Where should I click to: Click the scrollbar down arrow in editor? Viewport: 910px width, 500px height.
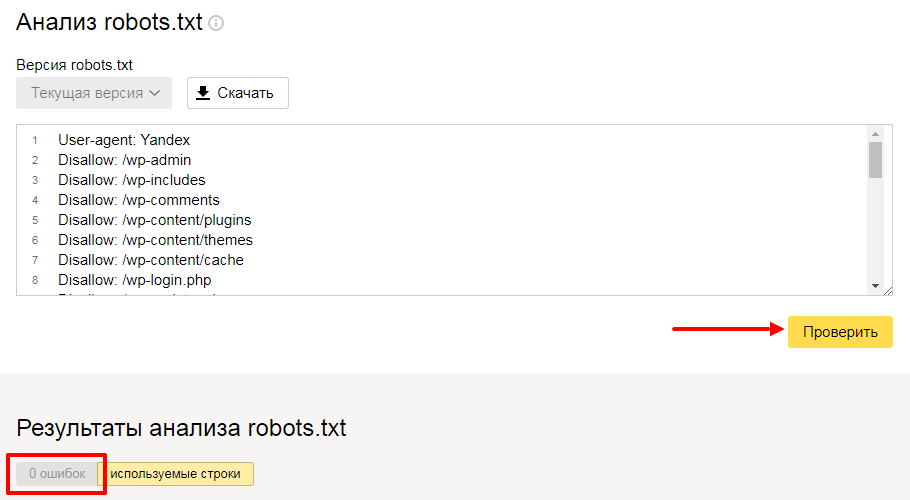pyautogui.click(x=875, y=286)
